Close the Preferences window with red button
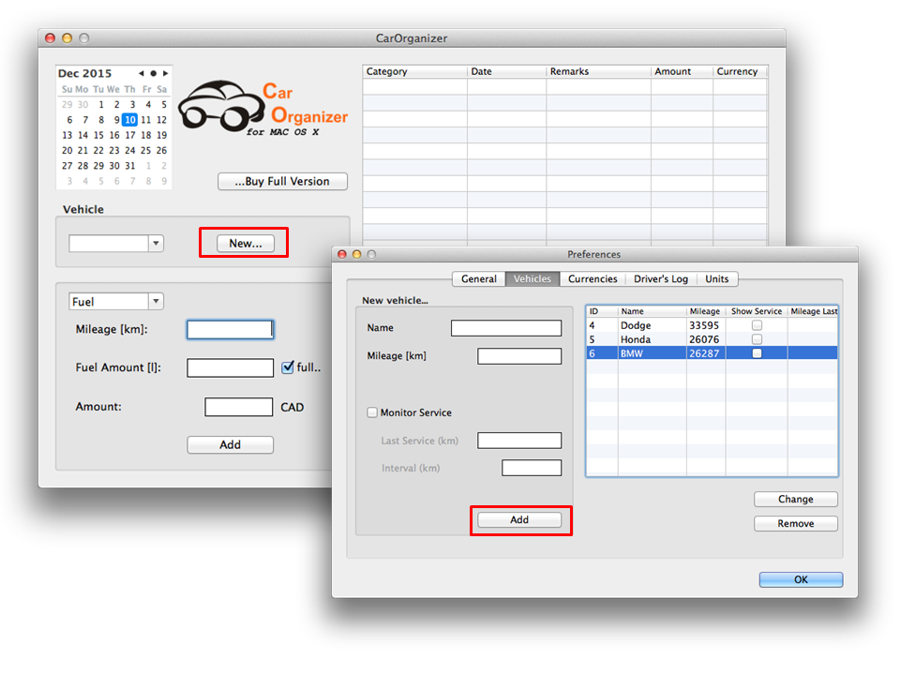Image resolution: width=900 pixels, height=675 pixels. 341,255
